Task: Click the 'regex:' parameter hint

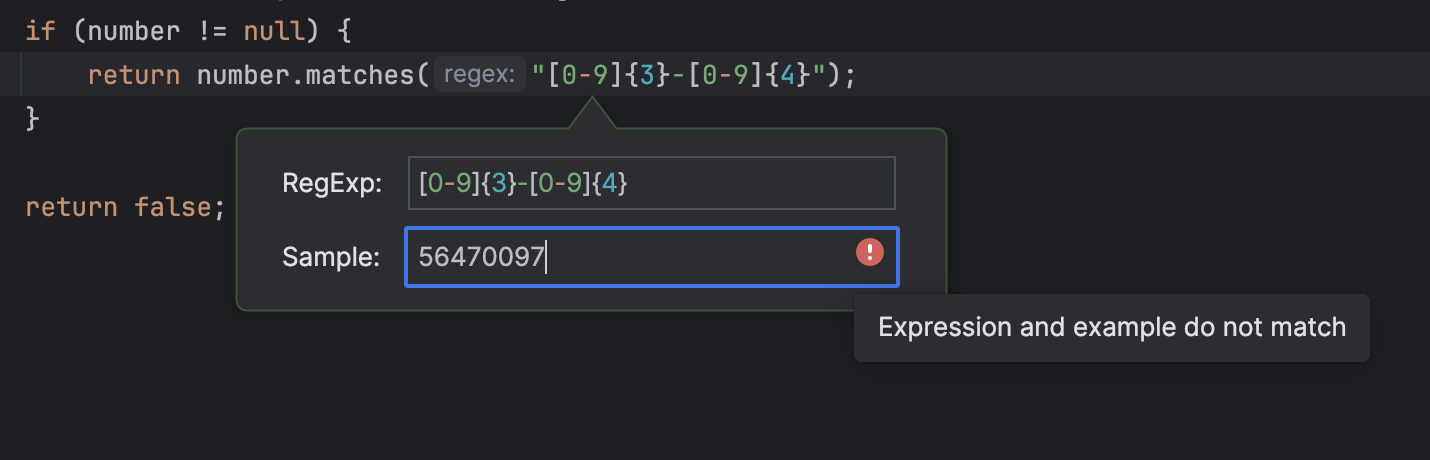Action: click(x=479, y=75)
